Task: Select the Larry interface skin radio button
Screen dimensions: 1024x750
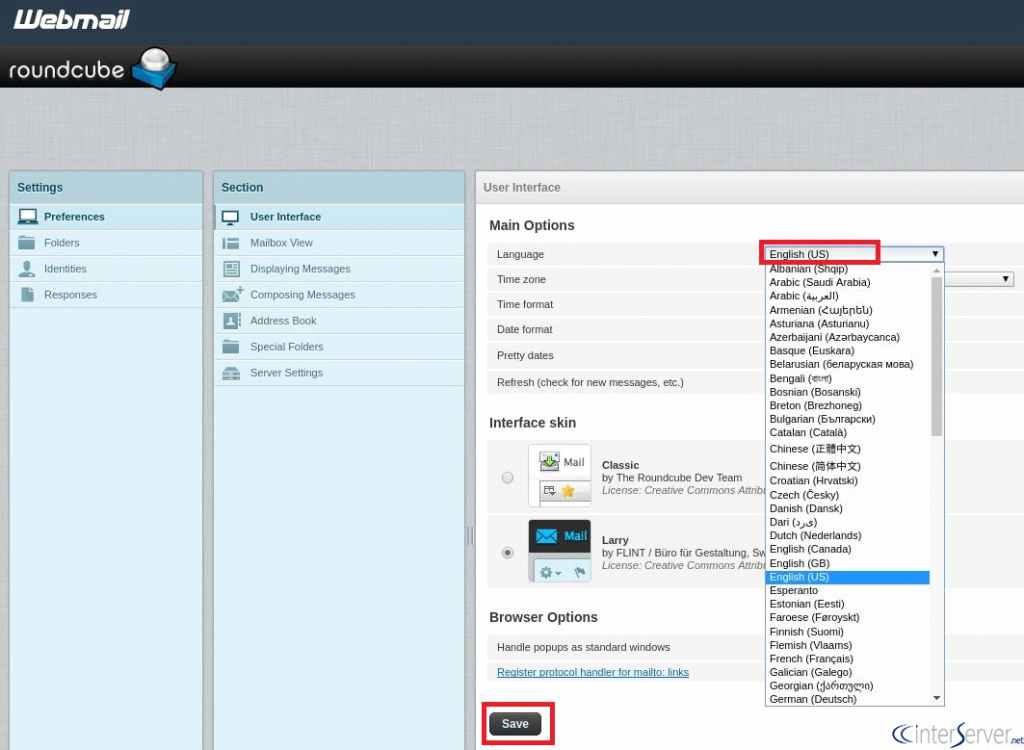Action: click(x=507, y=553)
